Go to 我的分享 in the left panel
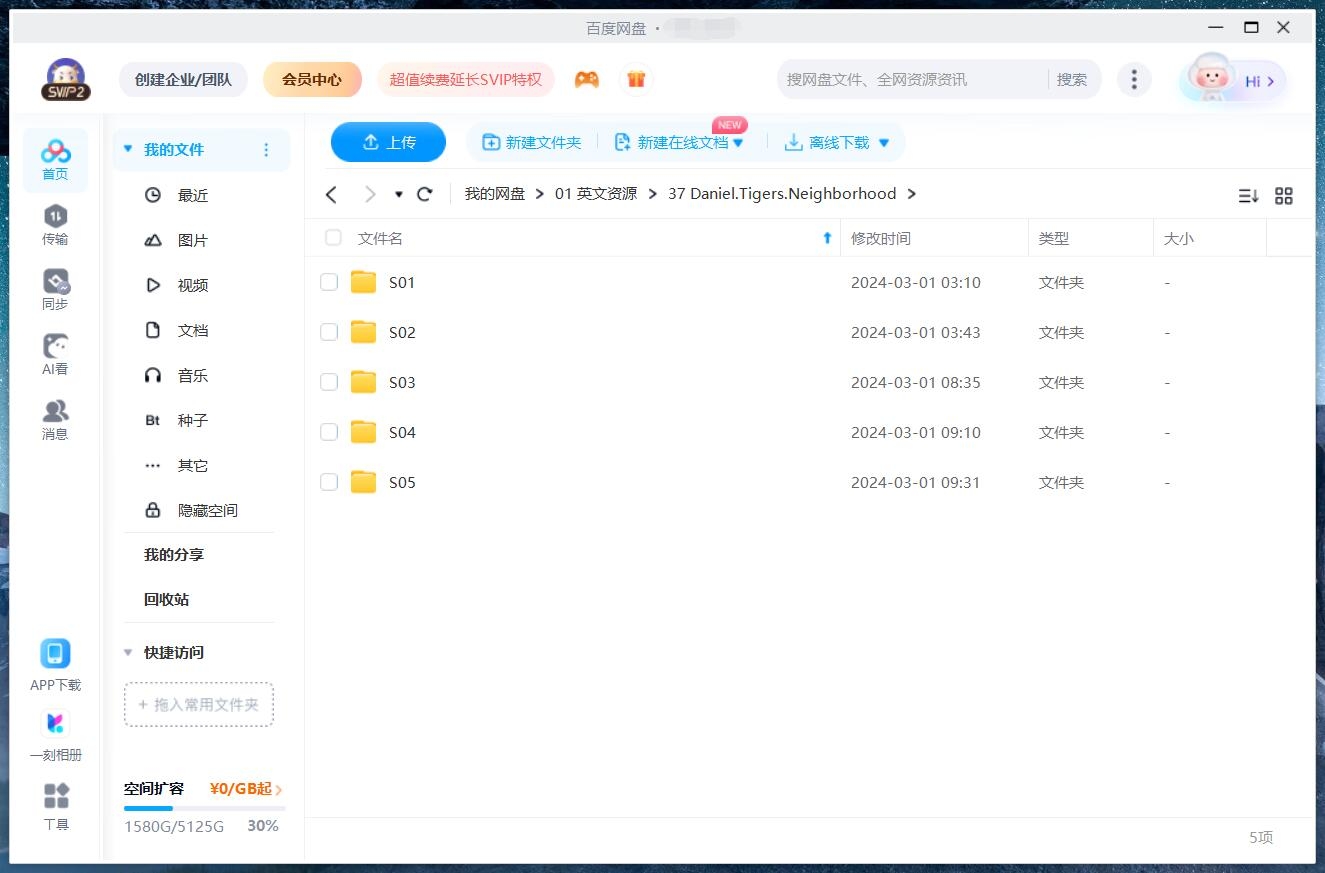 (x=175, y=554)
